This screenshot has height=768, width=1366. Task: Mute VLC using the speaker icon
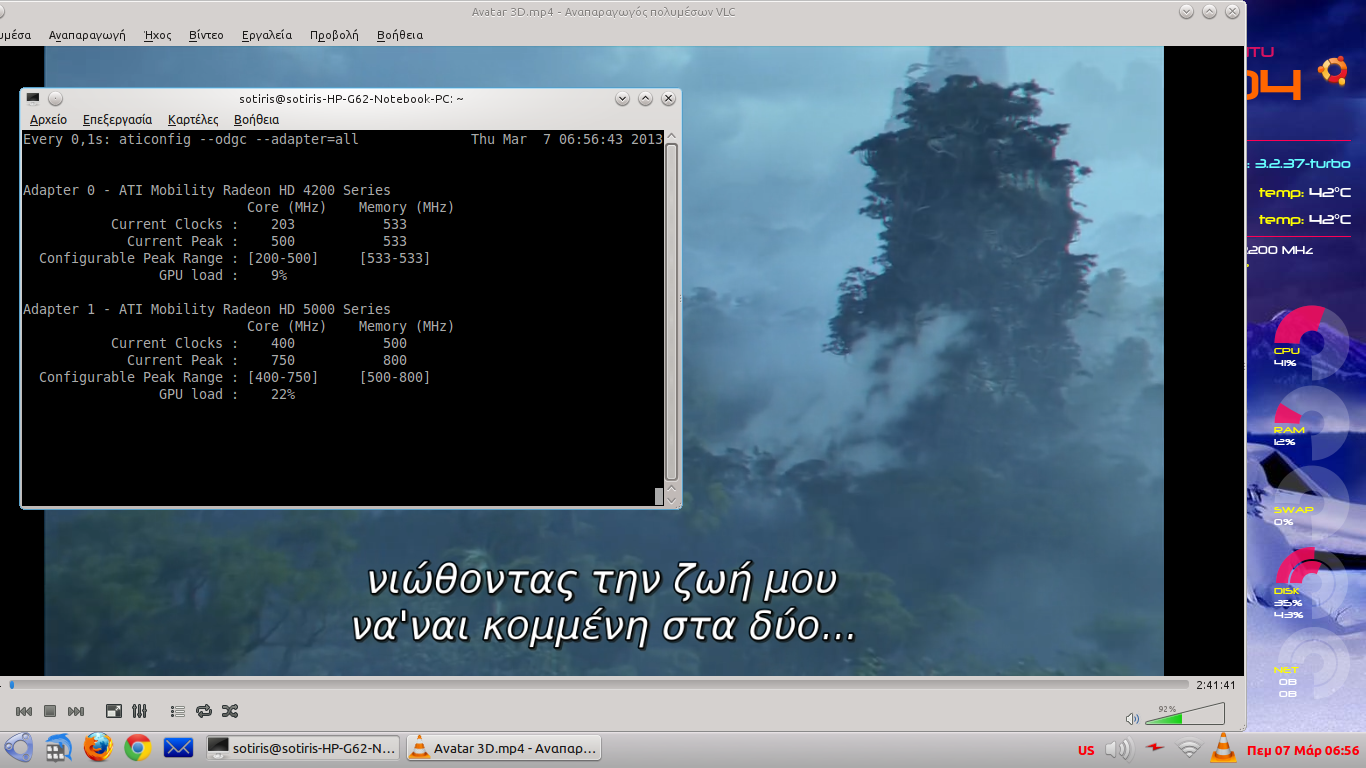(1132, 718)
